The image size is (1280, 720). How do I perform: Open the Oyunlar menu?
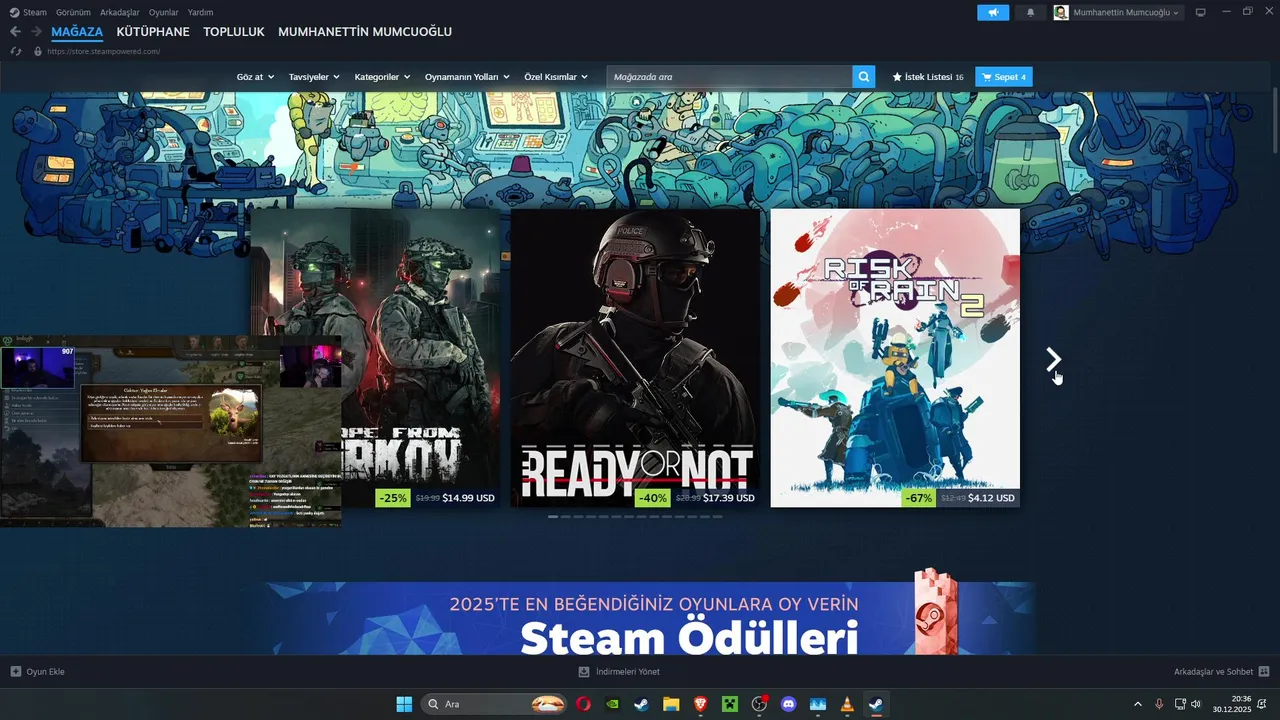[x=164, y=12]
